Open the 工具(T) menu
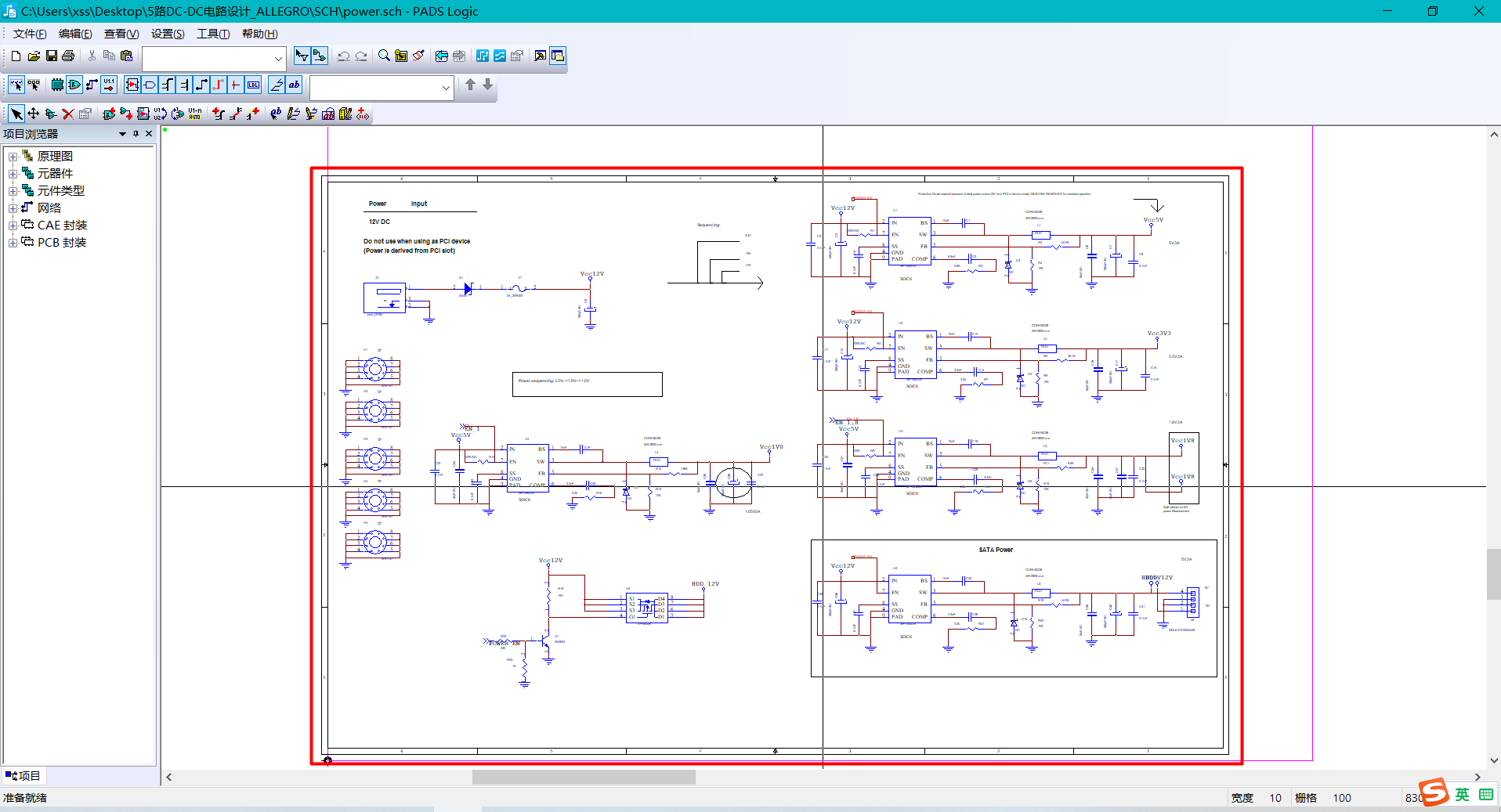This screenshot has height=812, width=1501. (212, 34)
